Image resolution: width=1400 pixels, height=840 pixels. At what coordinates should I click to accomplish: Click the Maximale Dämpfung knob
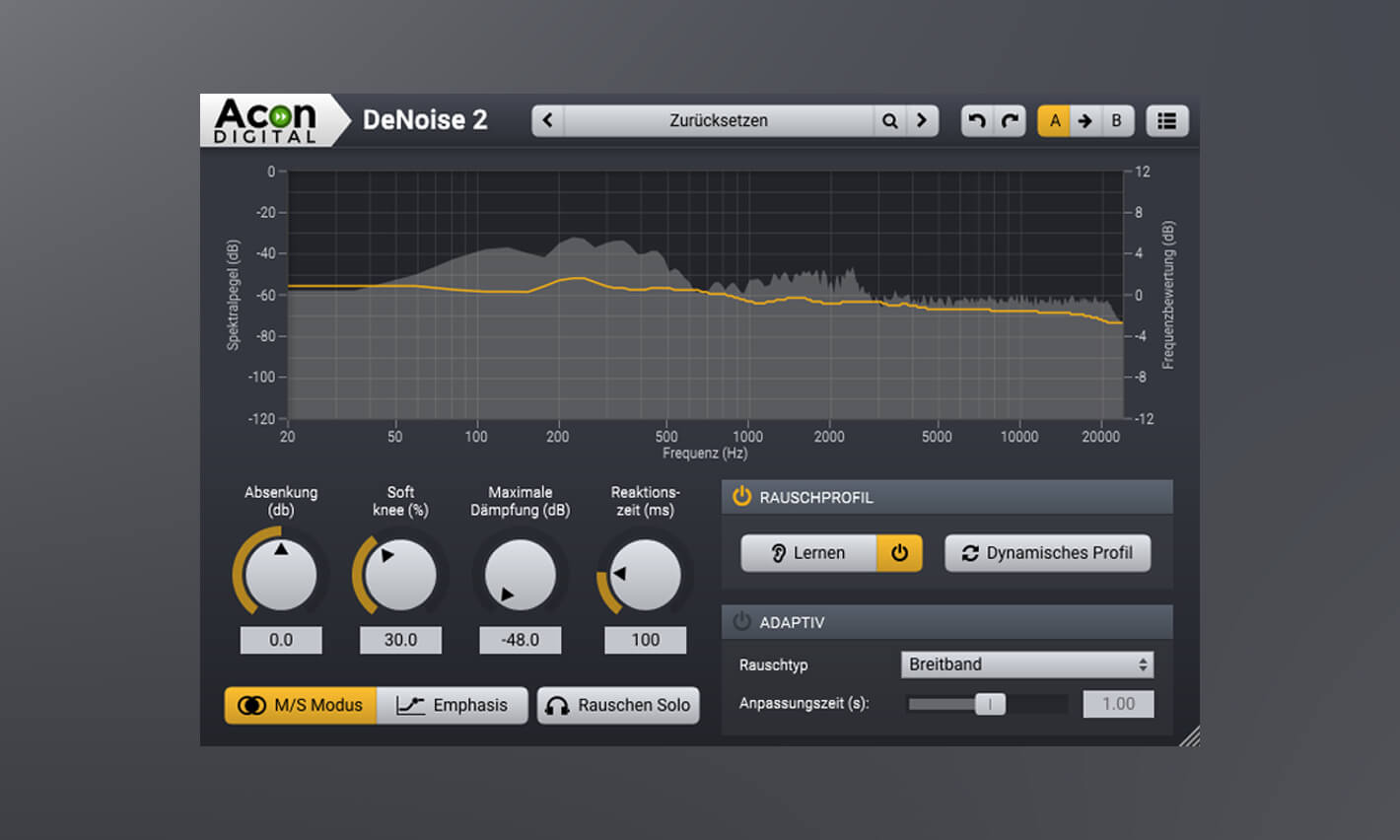(x=521, y=575)
